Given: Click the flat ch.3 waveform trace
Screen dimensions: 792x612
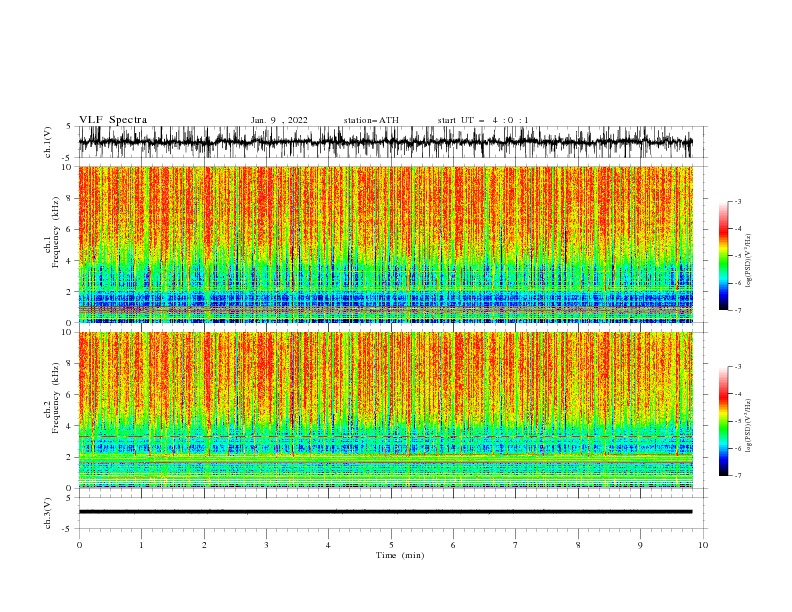Looking at the screenshot, I should 385,512.
